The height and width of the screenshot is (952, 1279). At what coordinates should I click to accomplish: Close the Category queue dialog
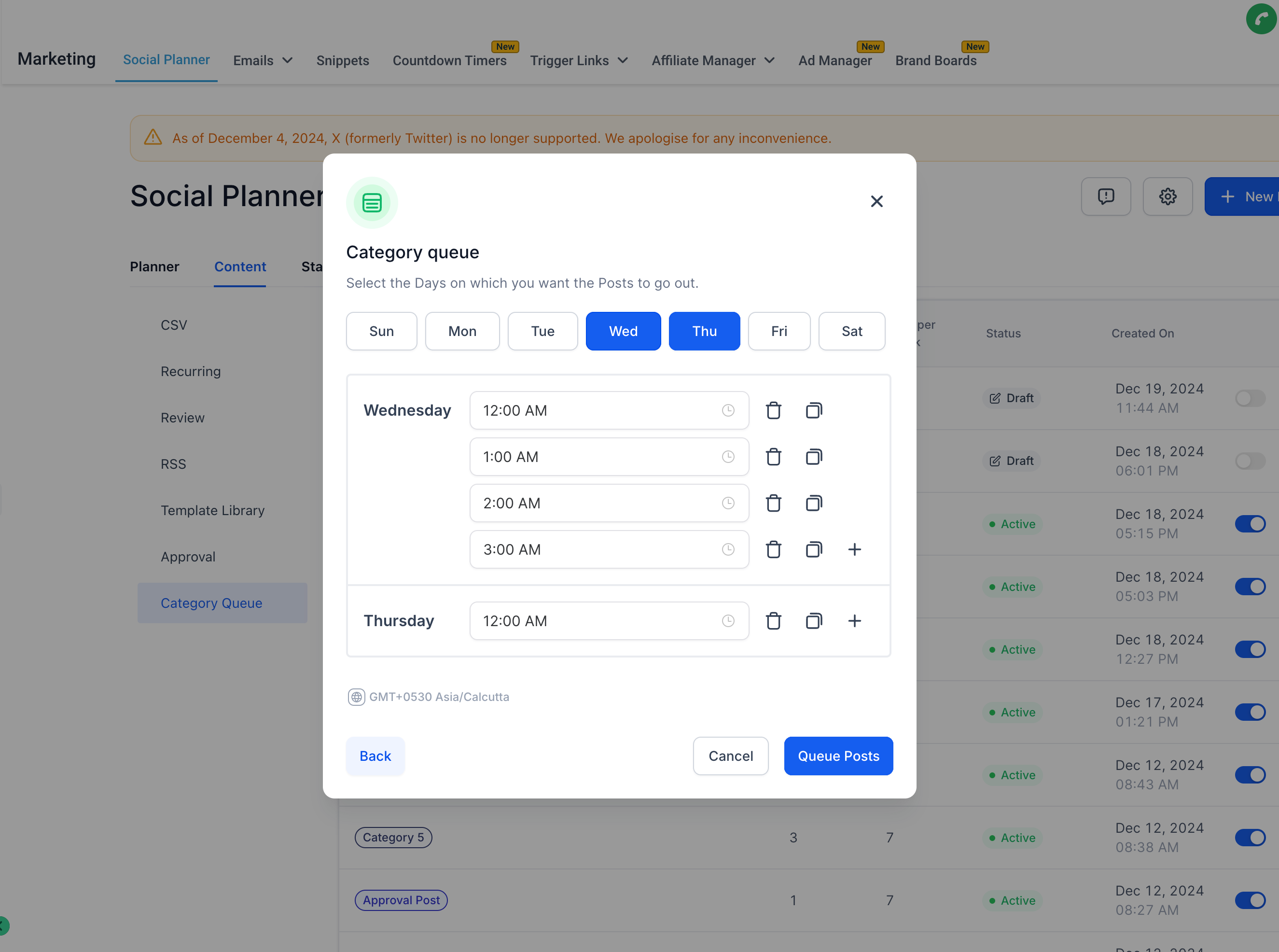[877, 201]
